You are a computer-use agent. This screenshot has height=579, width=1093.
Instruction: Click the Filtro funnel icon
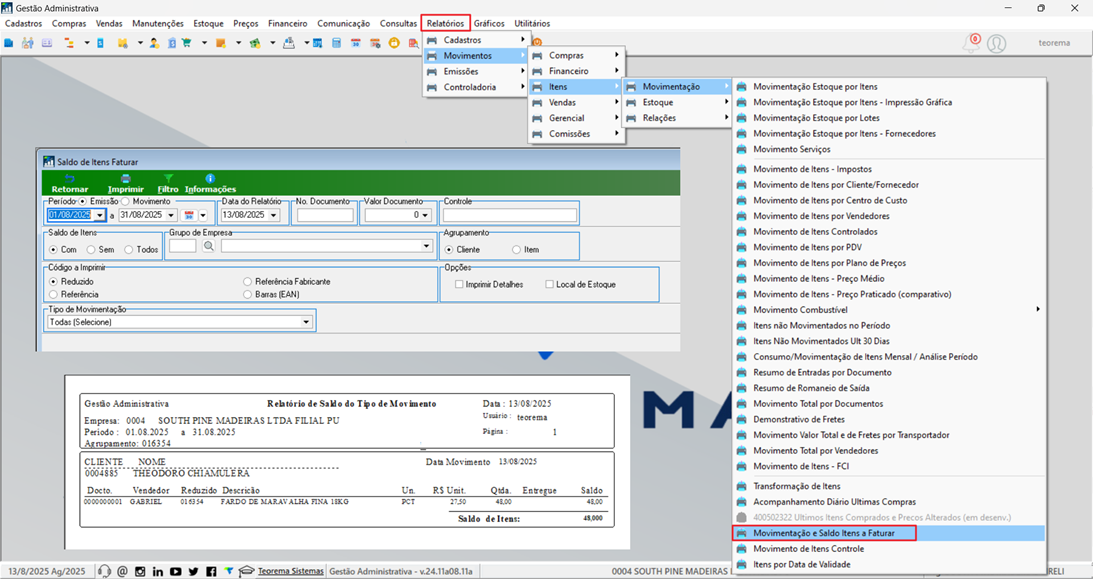coord(168,178)
